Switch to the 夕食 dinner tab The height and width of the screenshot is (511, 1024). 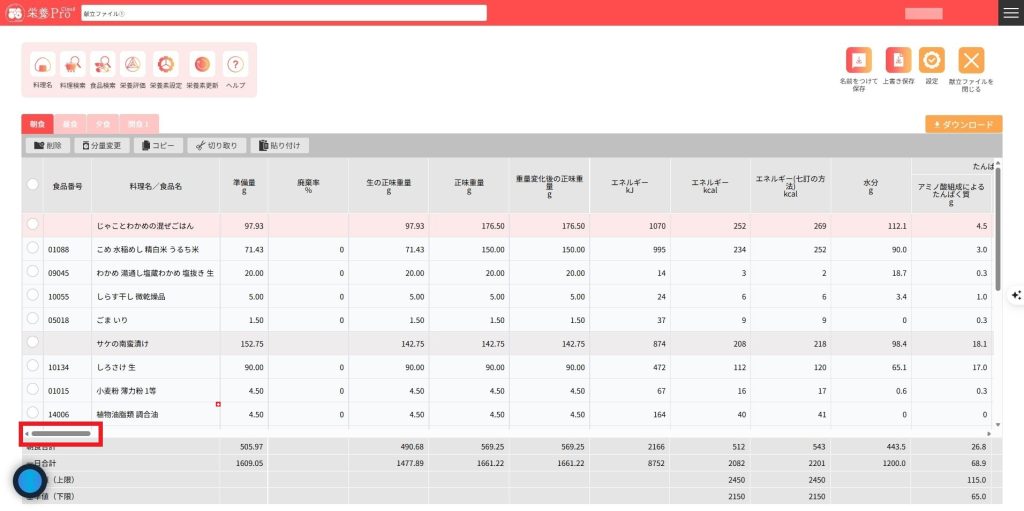coord(102,124)
